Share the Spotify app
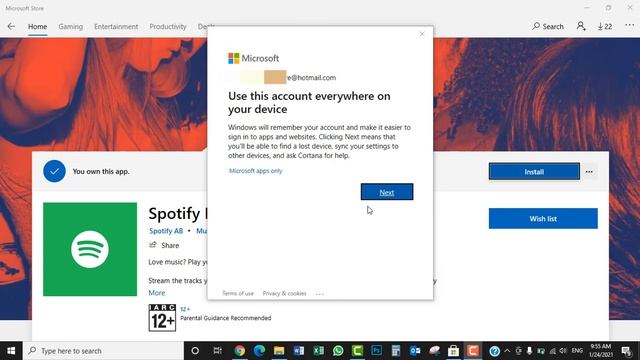Screen dimensions: 640x360 164,245
